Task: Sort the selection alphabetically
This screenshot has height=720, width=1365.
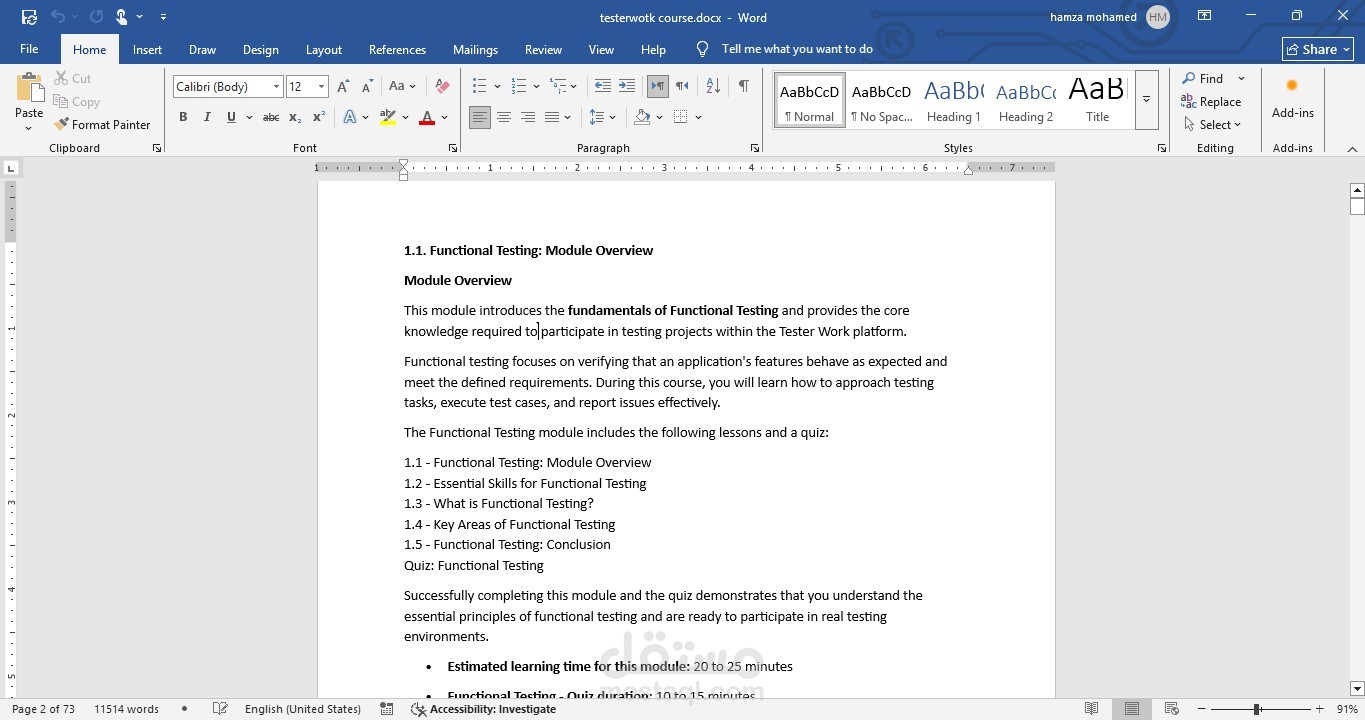Action: pos(714,87)
